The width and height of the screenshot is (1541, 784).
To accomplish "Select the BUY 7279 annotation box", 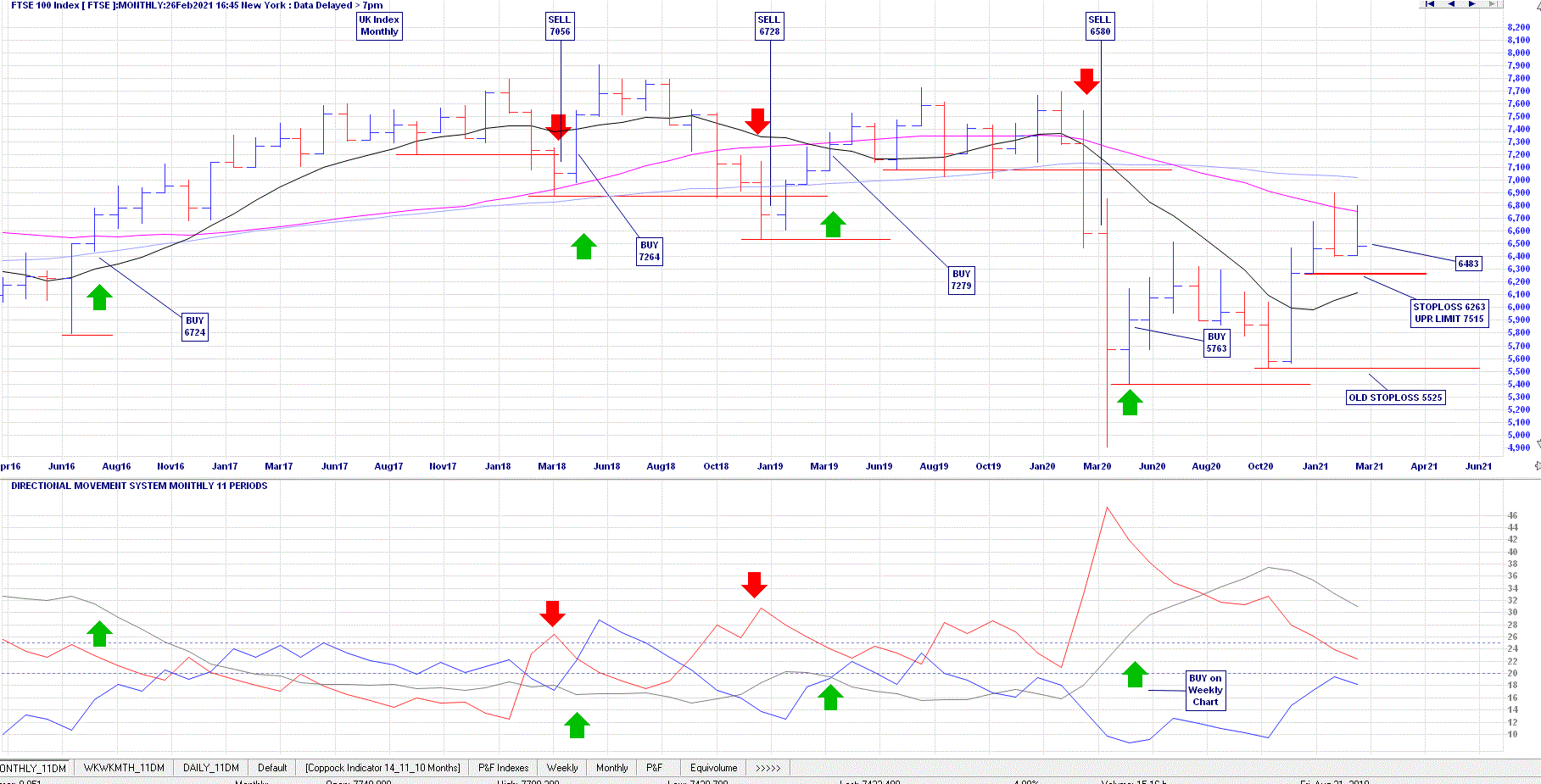I will (x=961, y=280).
